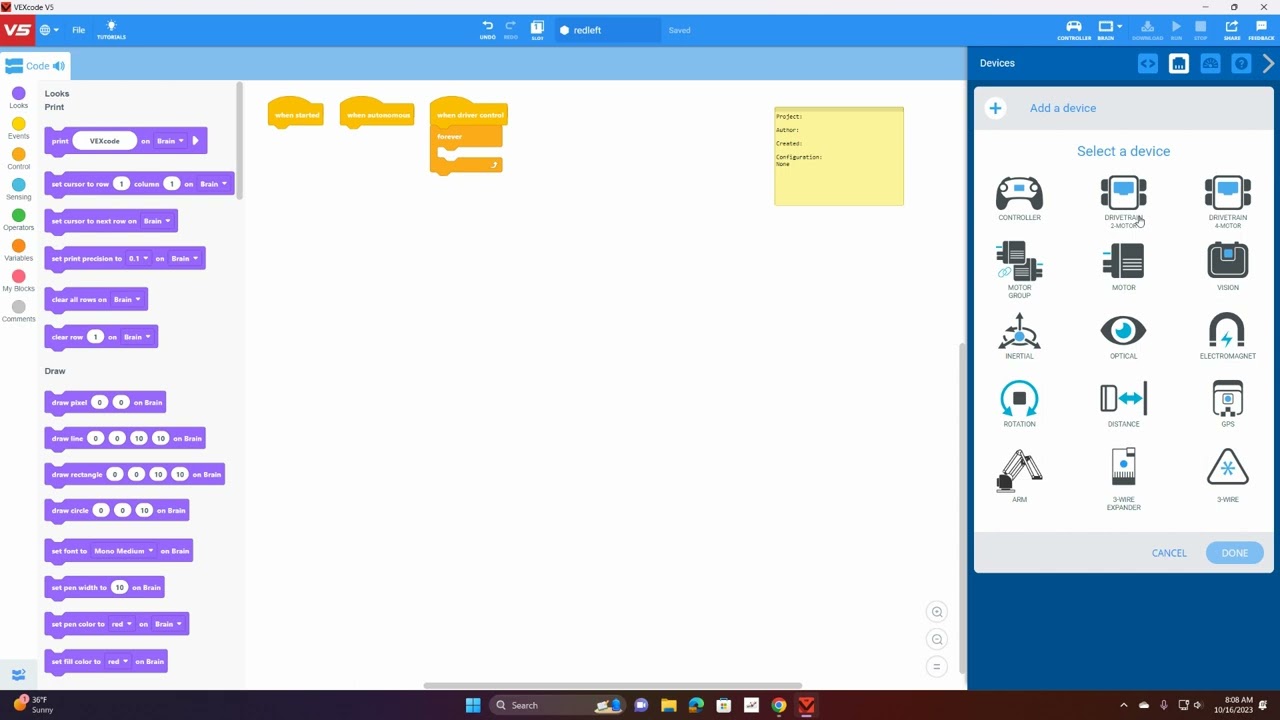The width and height of the screenshot is (1280, 720).
Task: Open Tutorials from the toolbar
Action: point(111,30)
